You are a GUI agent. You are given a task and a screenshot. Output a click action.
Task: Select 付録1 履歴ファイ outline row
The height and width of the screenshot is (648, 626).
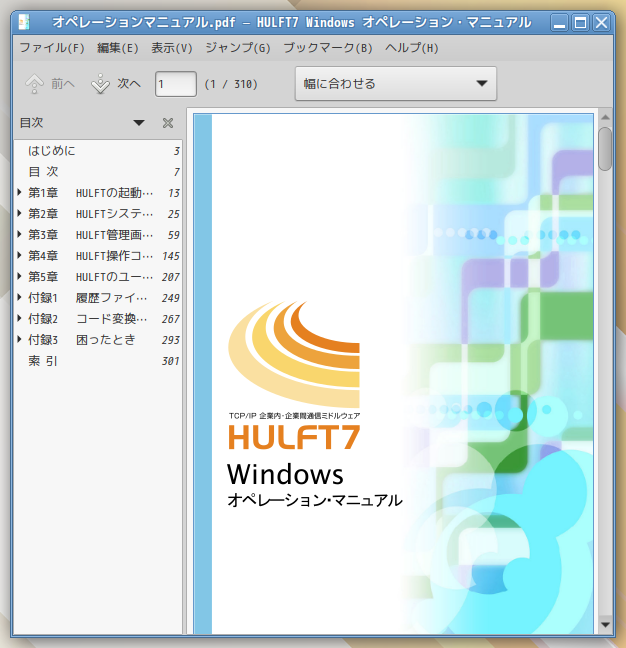point(98,298)
